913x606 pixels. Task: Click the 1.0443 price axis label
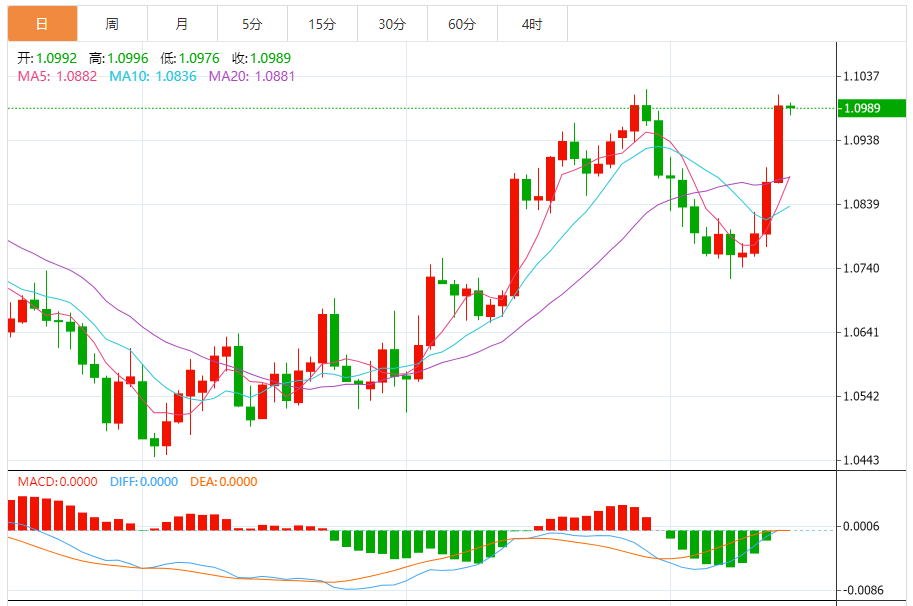(861, 460)
